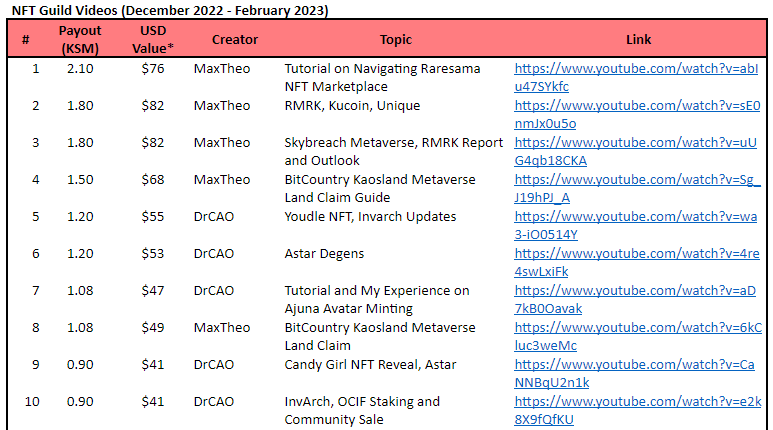Select topic 'Astar Degens'
773x430 pixels.
tap(324, 254)
